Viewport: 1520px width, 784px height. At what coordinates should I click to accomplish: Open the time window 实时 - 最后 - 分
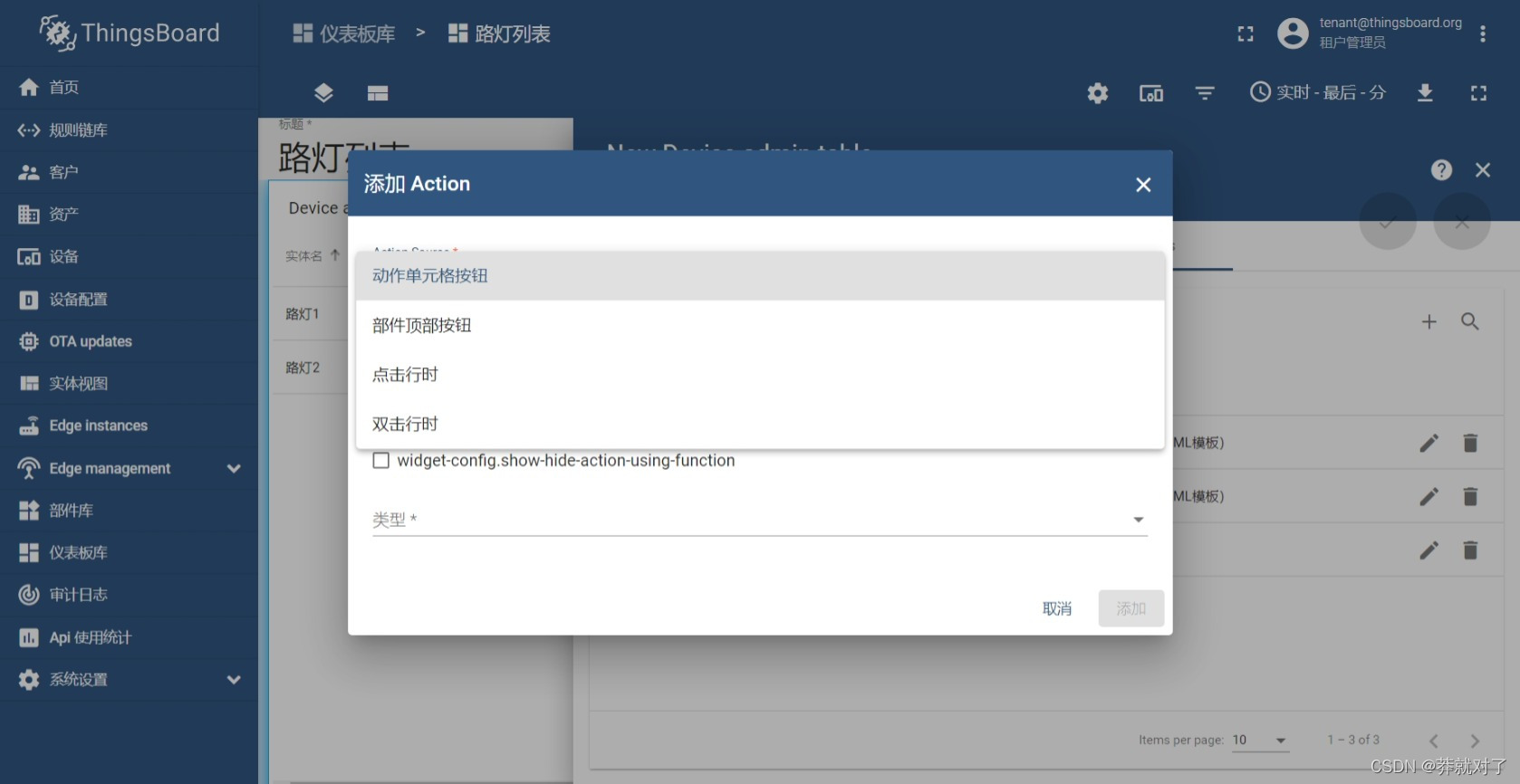(1318, 92)
